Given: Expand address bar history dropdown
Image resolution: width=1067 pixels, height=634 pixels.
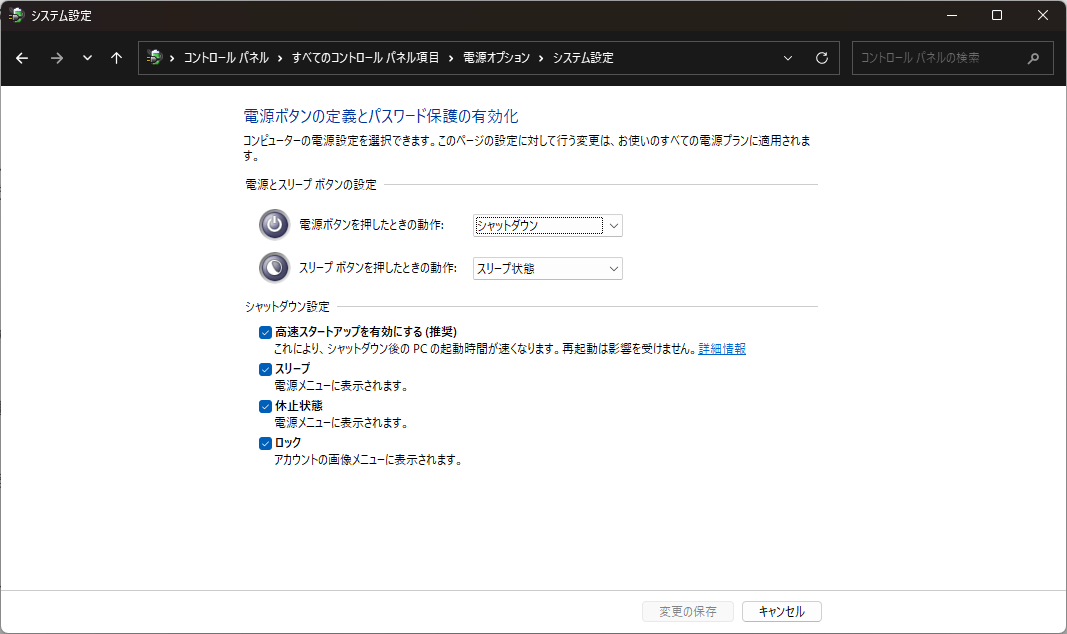Looking at the screenshot, I should click(x=788, y=58).
